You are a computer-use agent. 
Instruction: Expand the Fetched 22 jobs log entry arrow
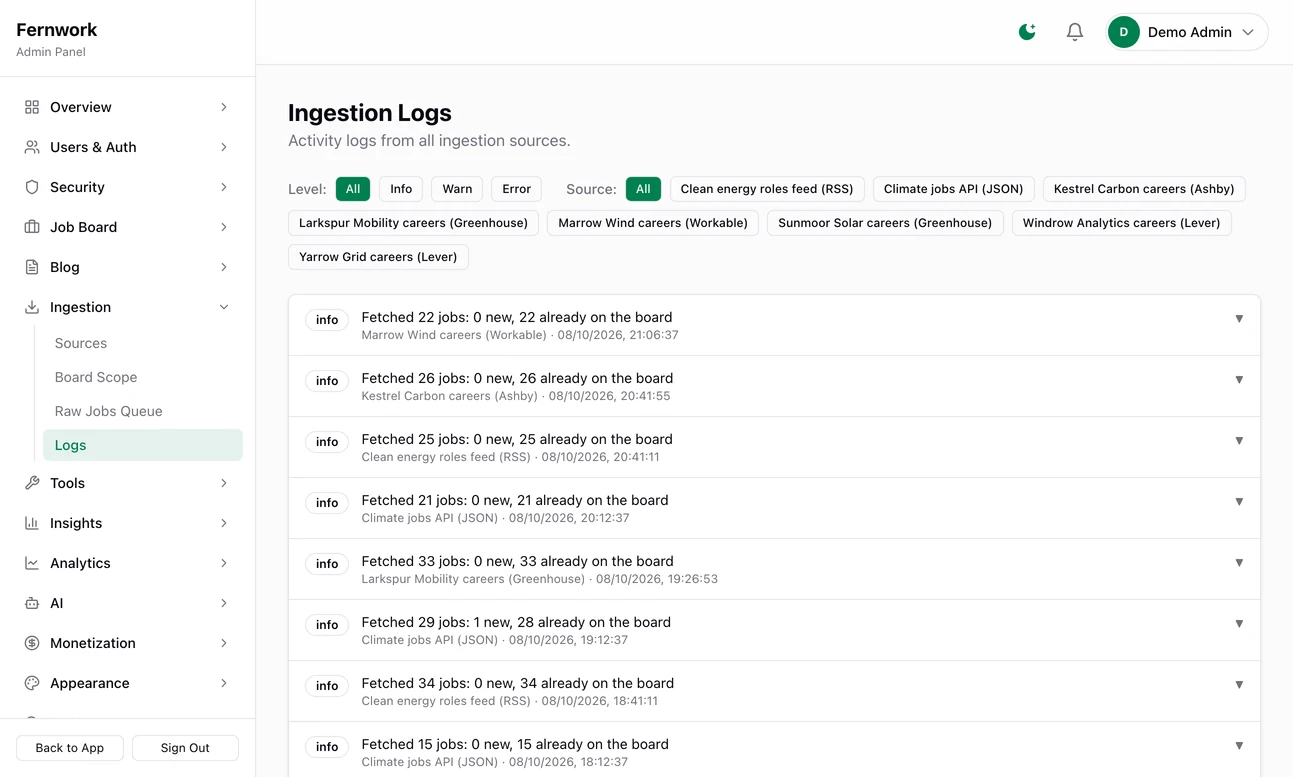1239,319
